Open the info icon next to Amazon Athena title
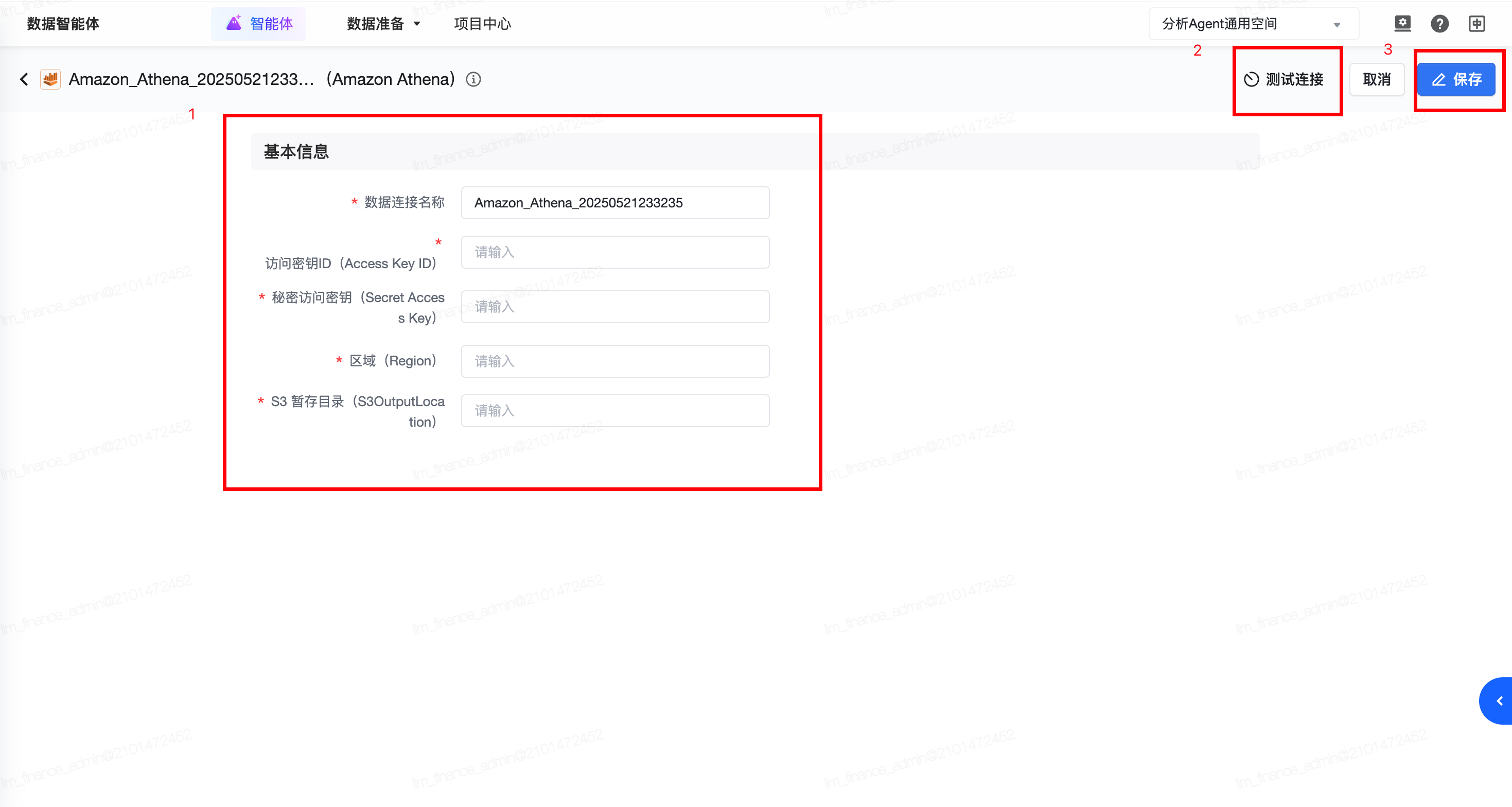Screen dimensions: 1512x807 pos(473,79)
